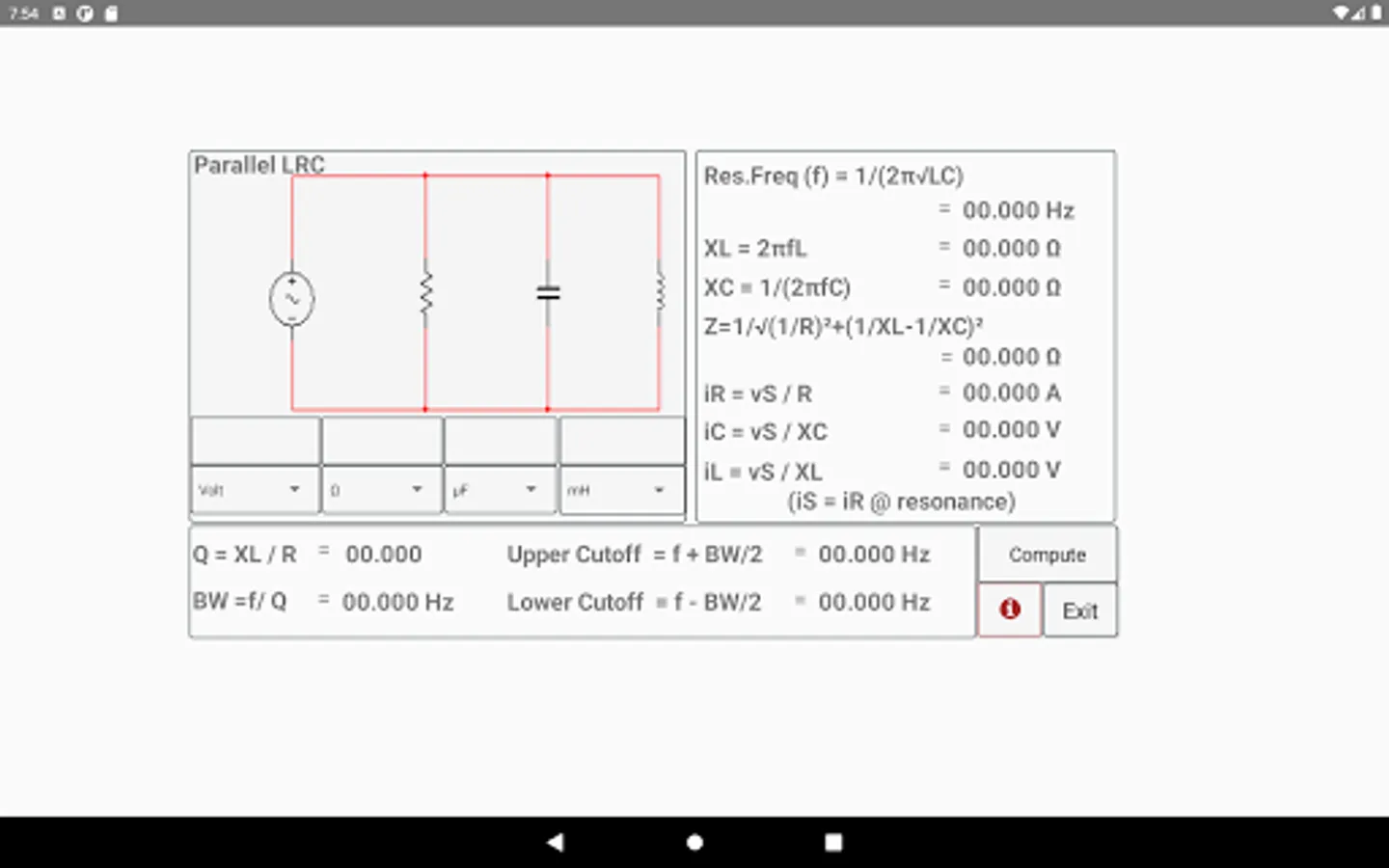Tap the Android home navigation button
The image size is (1389, 868).
point(694,842)
